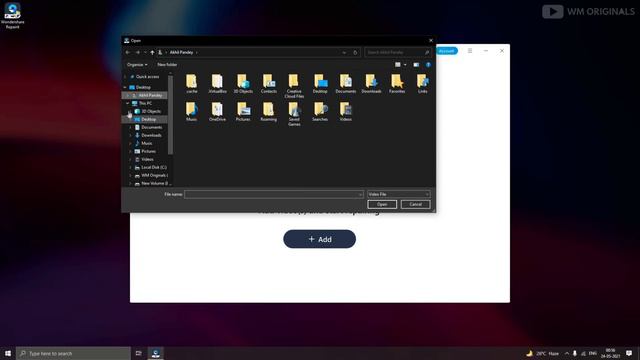This screenshot has height=360, width=640.
Task: Open the Saved Games folder
Action: click(x=294, y=114)
